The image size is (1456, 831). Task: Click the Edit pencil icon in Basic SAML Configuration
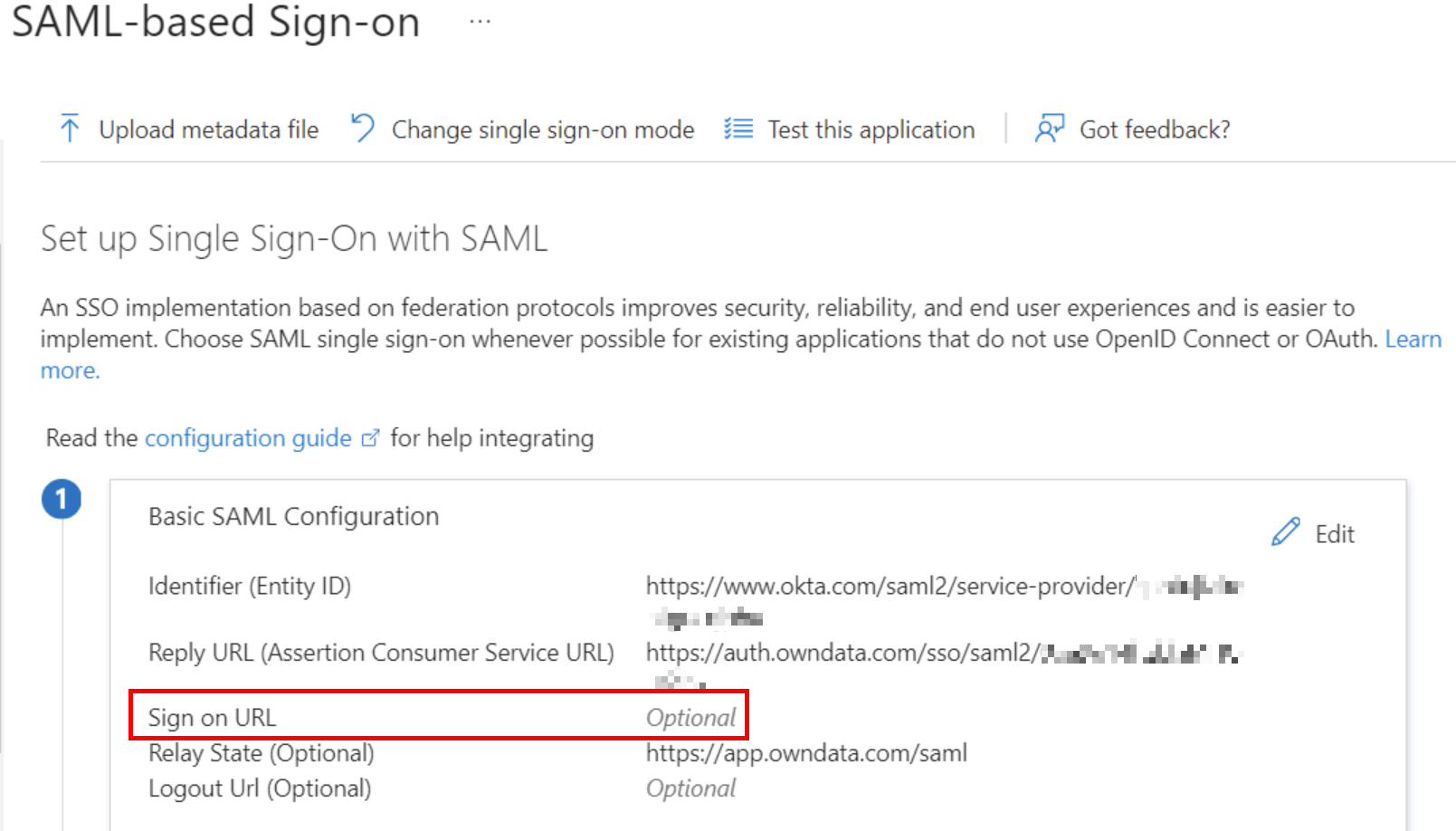[x=1285, y=533]
